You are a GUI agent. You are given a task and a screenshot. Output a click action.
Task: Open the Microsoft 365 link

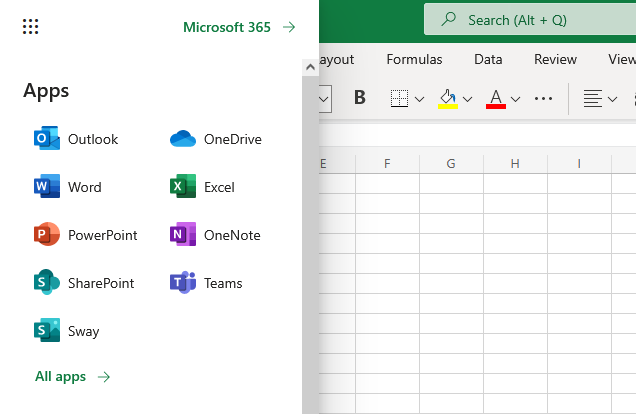point(239,27)
